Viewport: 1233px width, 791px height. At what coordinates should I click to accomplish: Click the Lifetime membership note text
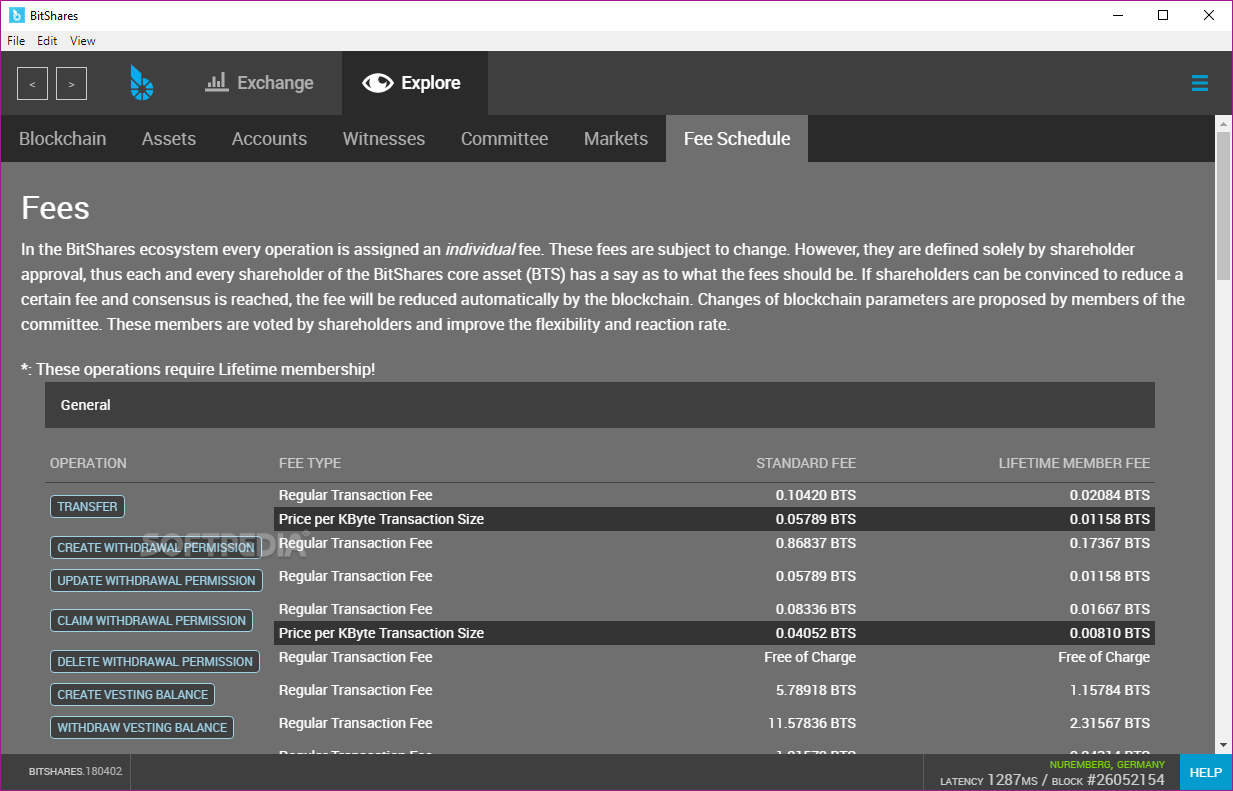coord(198,369)
